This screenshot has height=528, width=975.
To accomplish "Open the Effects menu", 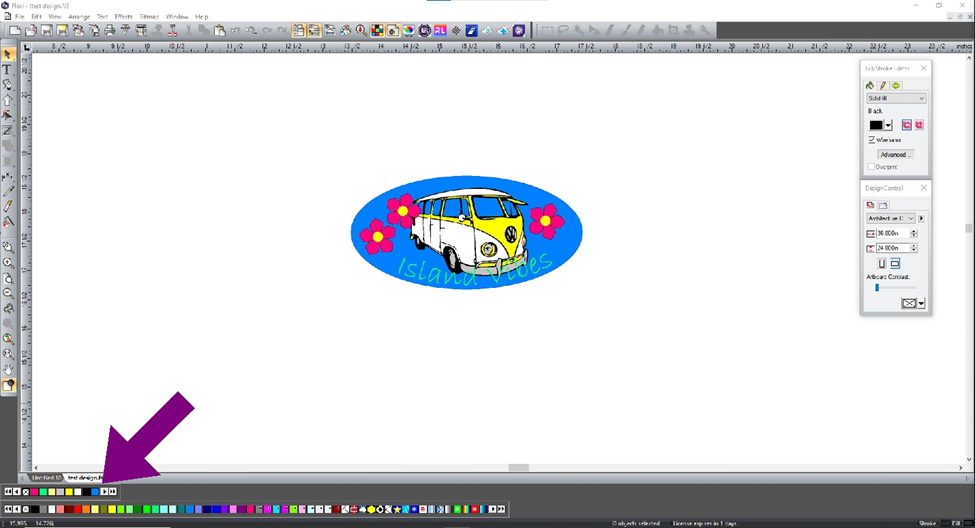I will pyautogui.click(x=123, y=17).
